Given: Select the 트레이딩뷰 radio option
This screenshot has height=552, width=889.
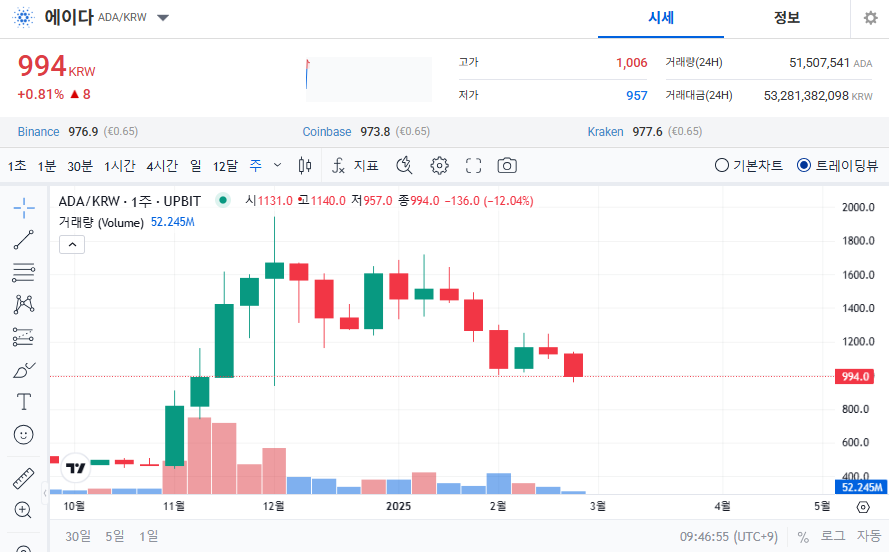Looking at the screenshot, I should click(837, 165).
